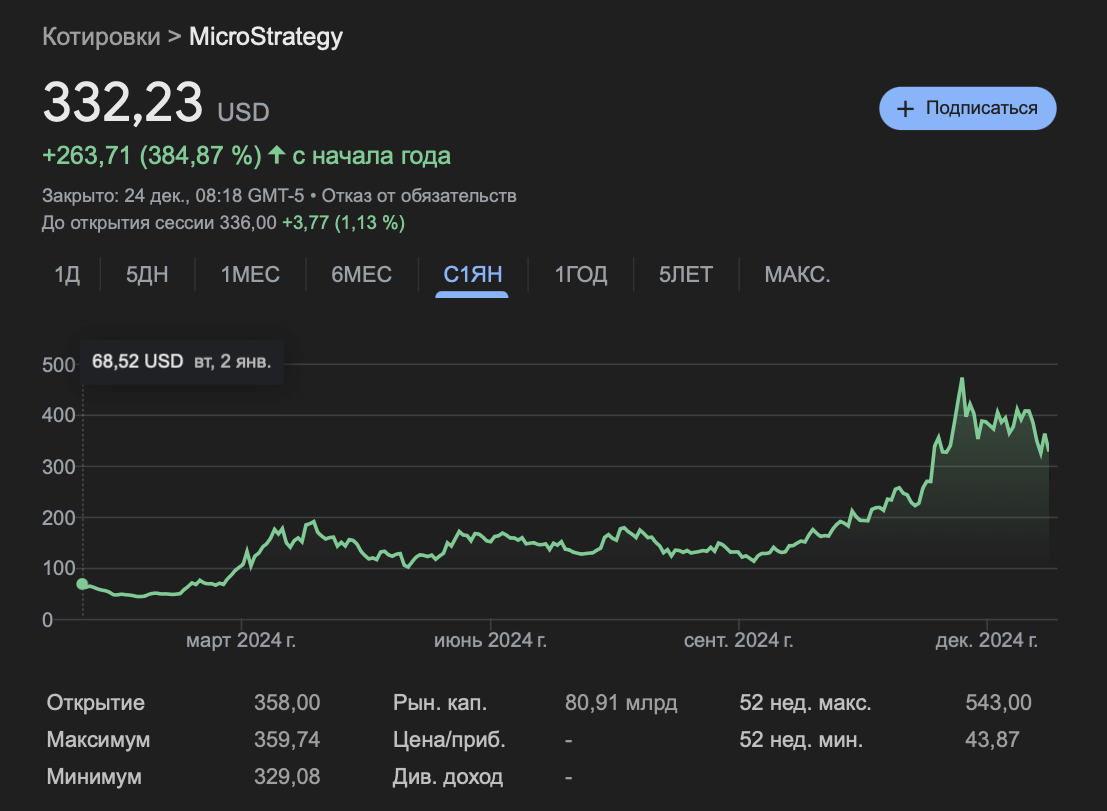
Task: Click the Цена/приб. label
Action: (449, 740)
